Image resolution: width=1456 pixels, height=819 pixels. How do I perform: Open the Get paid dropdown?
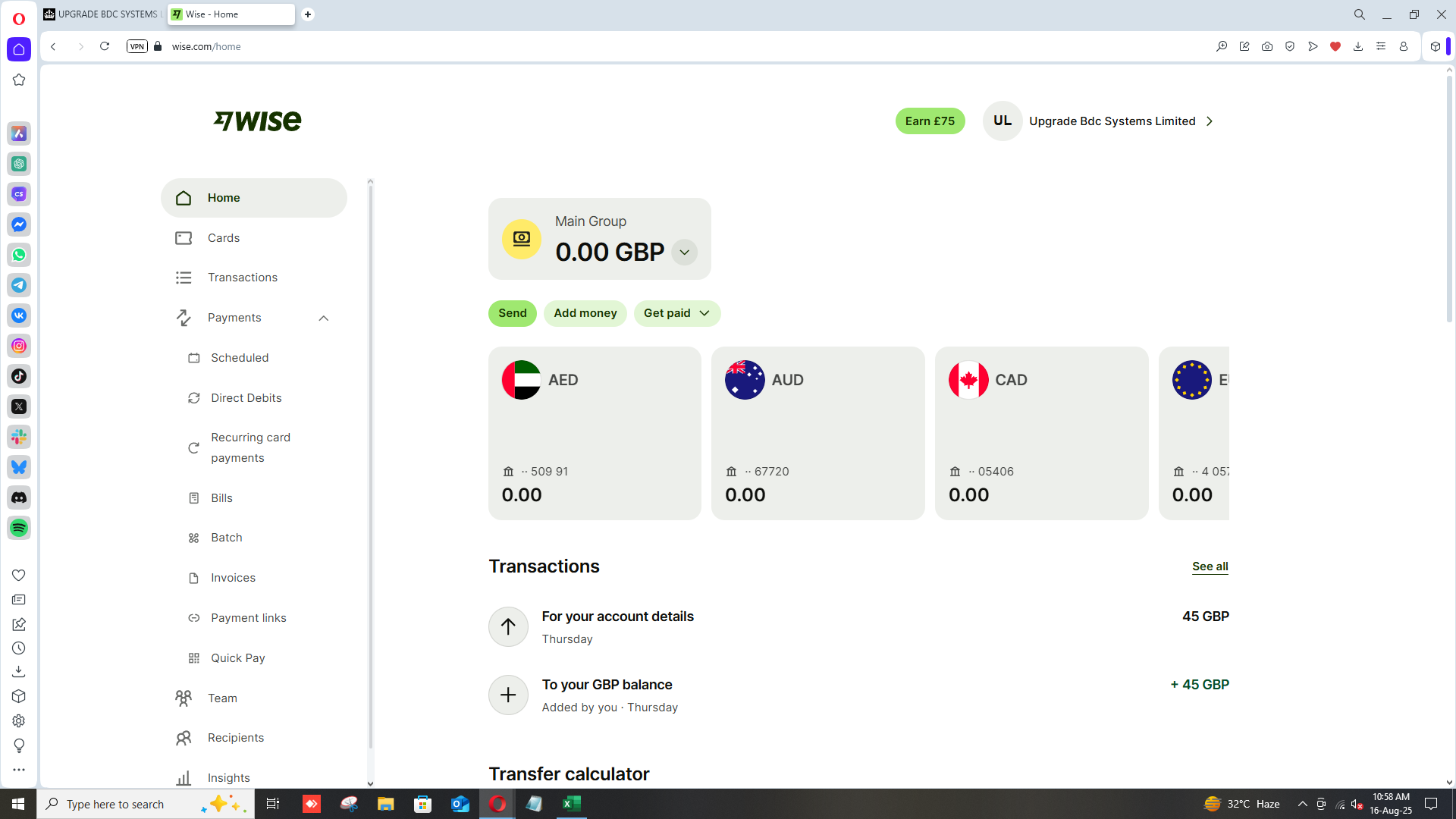[x=677, y=313]
